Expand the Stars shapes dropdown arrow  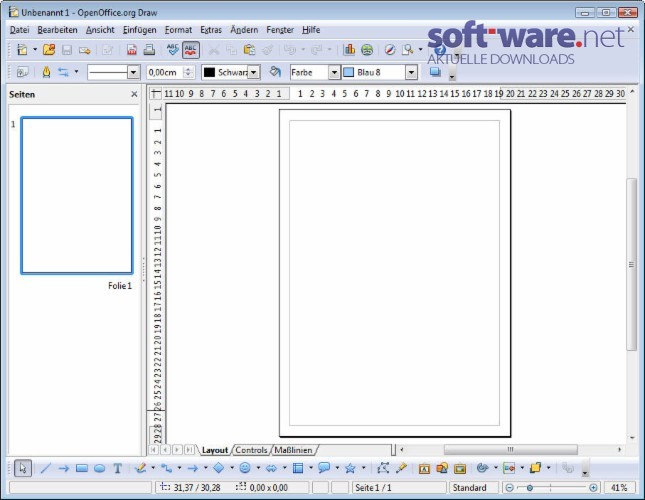363,468
